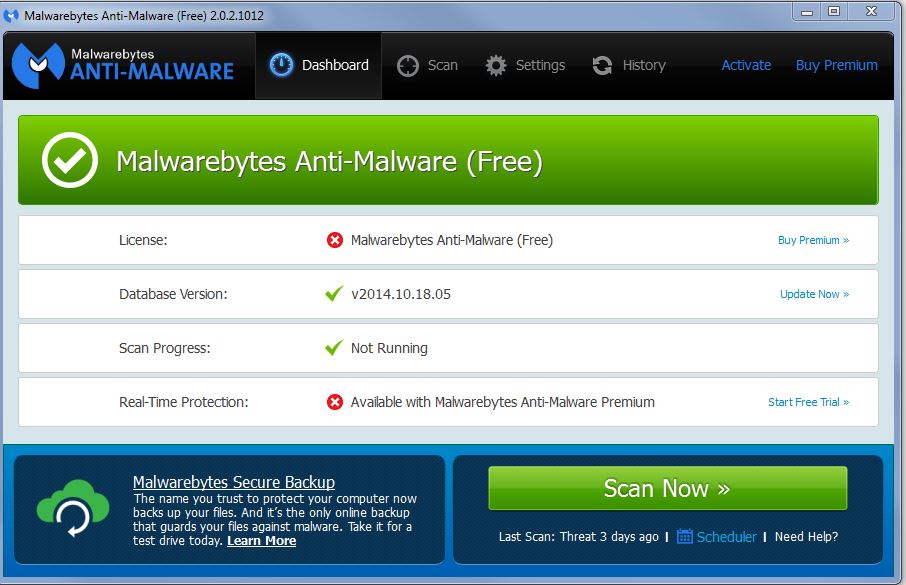Minimize the Malwarebytes window
This screenshot has width=906, height=585.
point(807,12)
